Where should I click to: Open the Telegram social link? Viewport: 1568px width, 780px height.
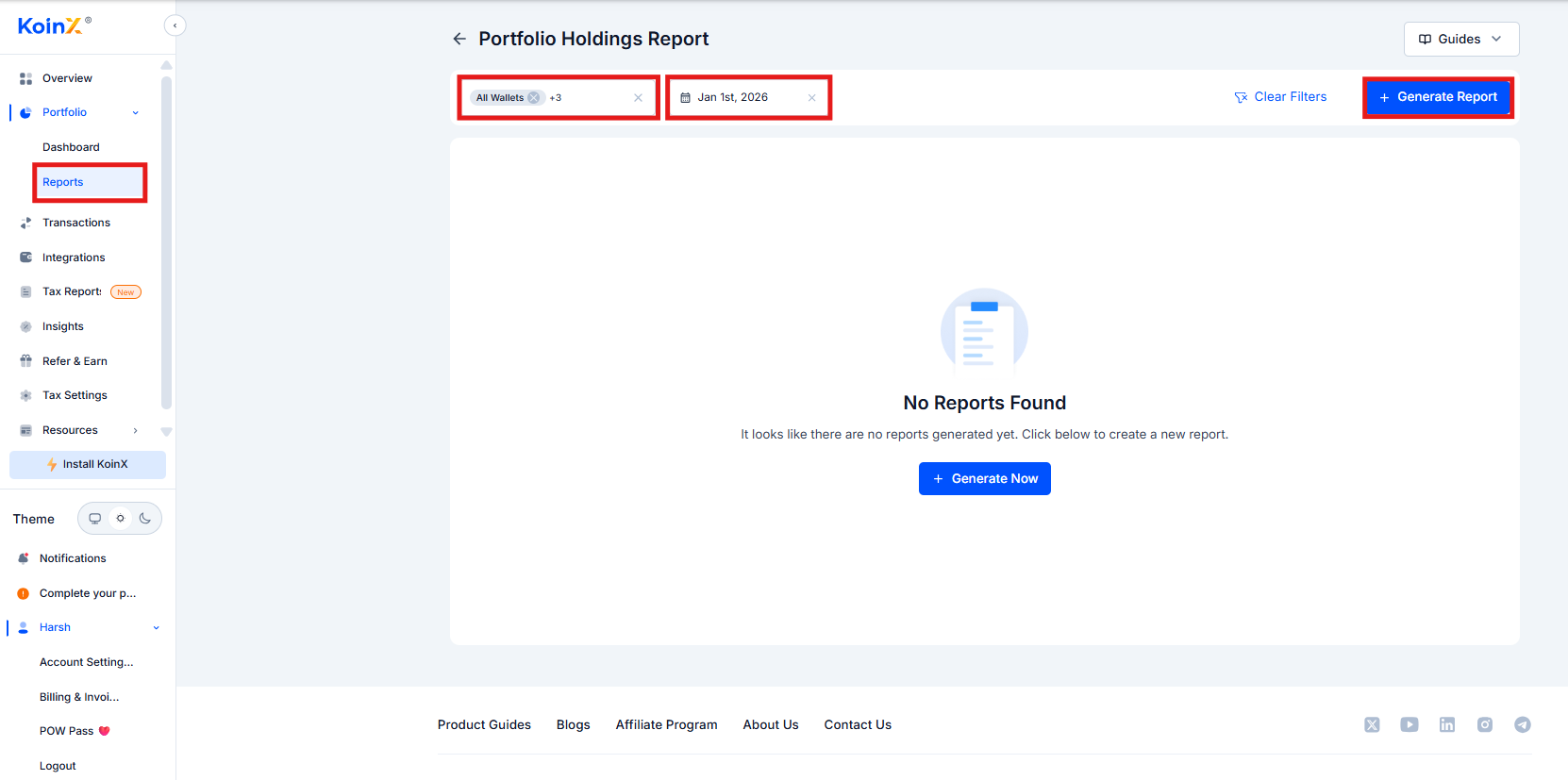click(1523, 724)
